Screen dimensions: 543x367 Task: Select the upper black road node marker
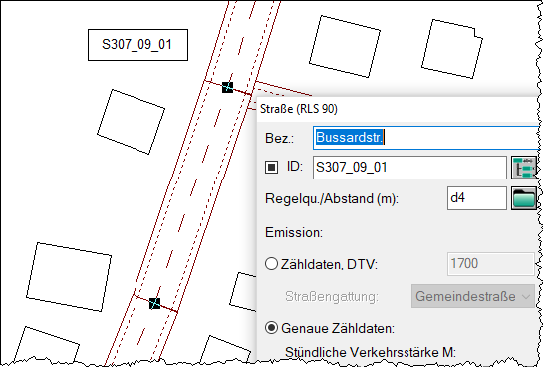[x=228, y=87]
